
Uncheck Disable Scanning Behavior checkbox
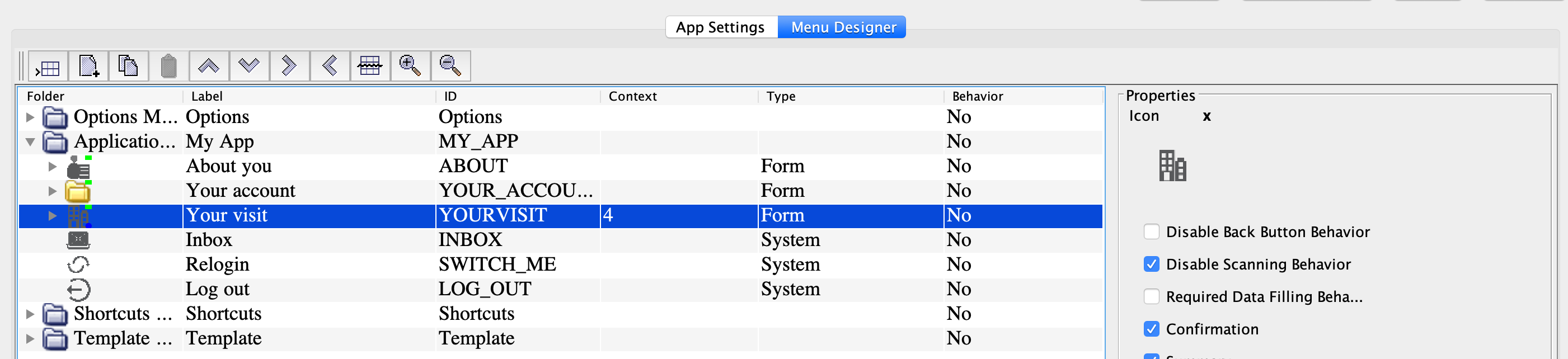pyautogui.click(x=1151, y=264)
